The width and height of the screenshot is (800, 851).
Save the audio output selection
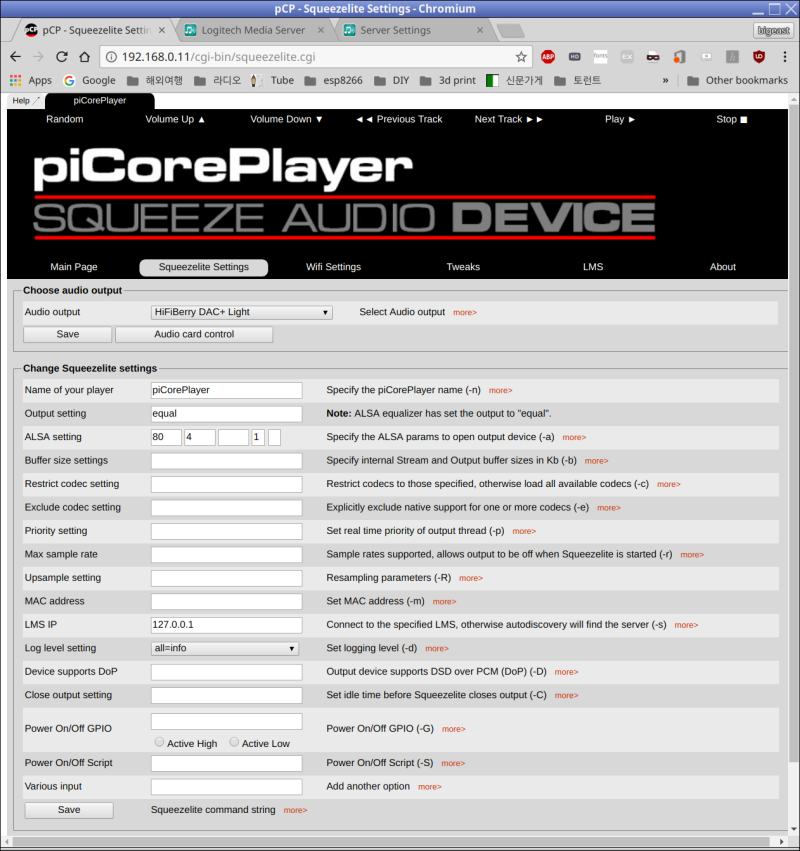(x=68, y=334)
